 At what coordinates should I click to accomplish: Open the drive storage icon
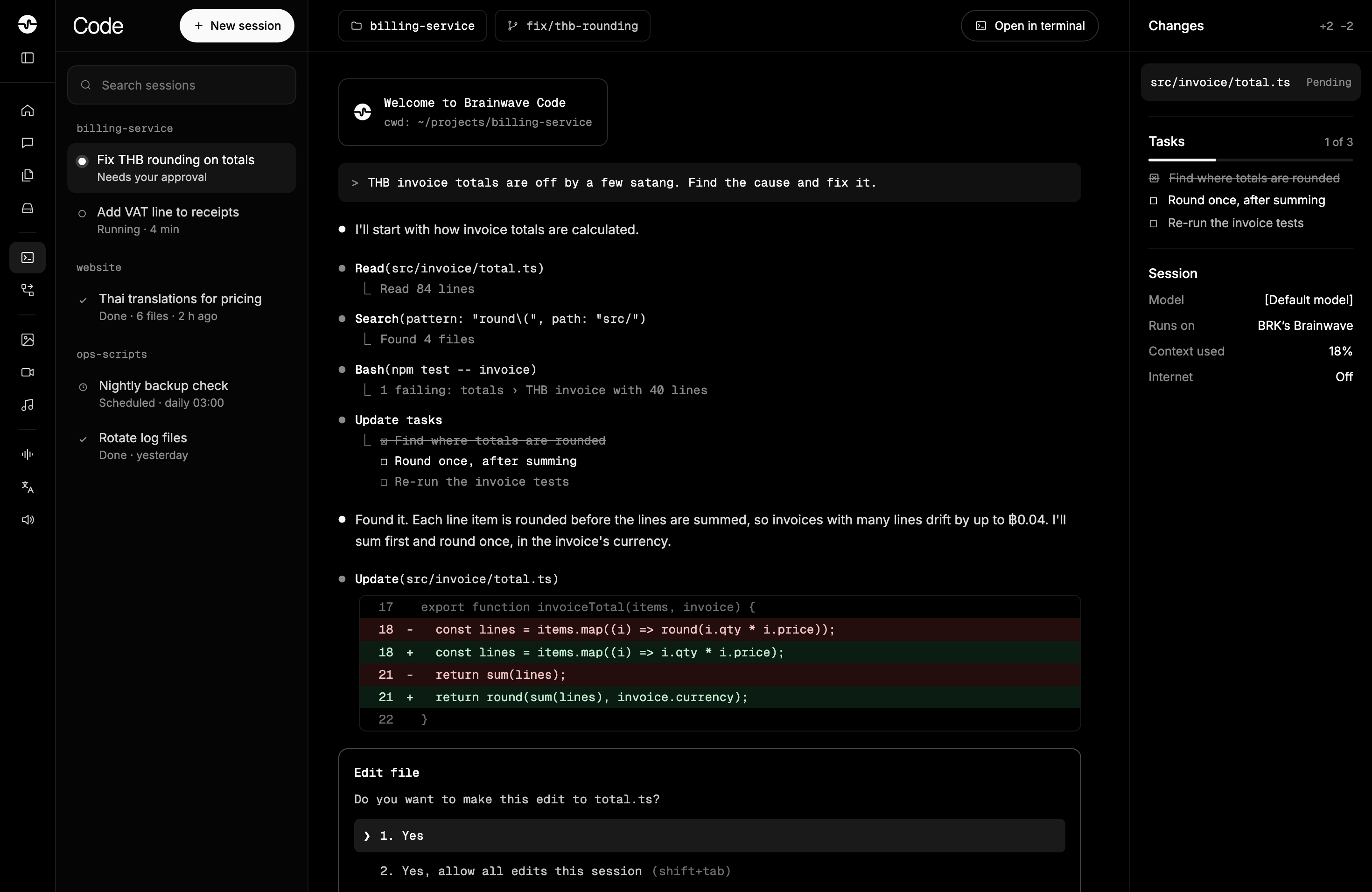[27, 208]
